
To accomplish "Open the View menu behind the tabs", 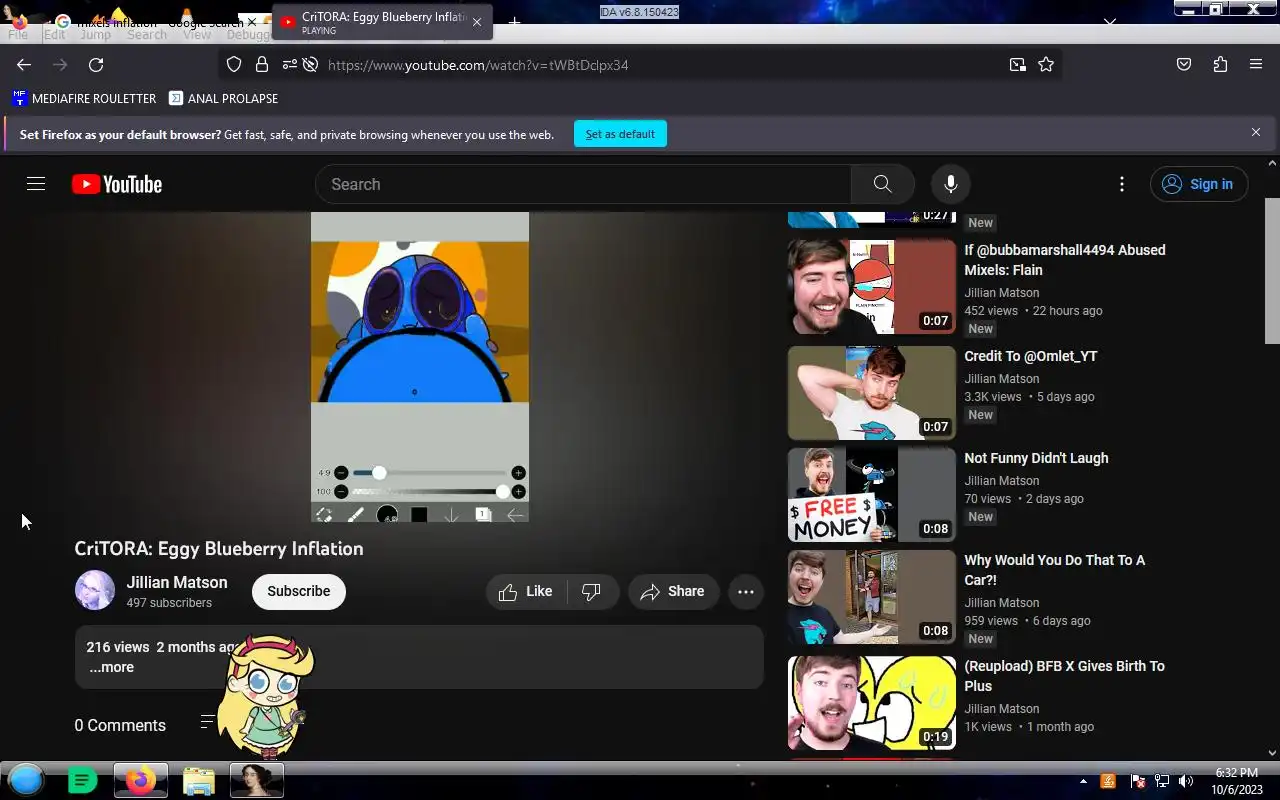I will coord(197,34).
